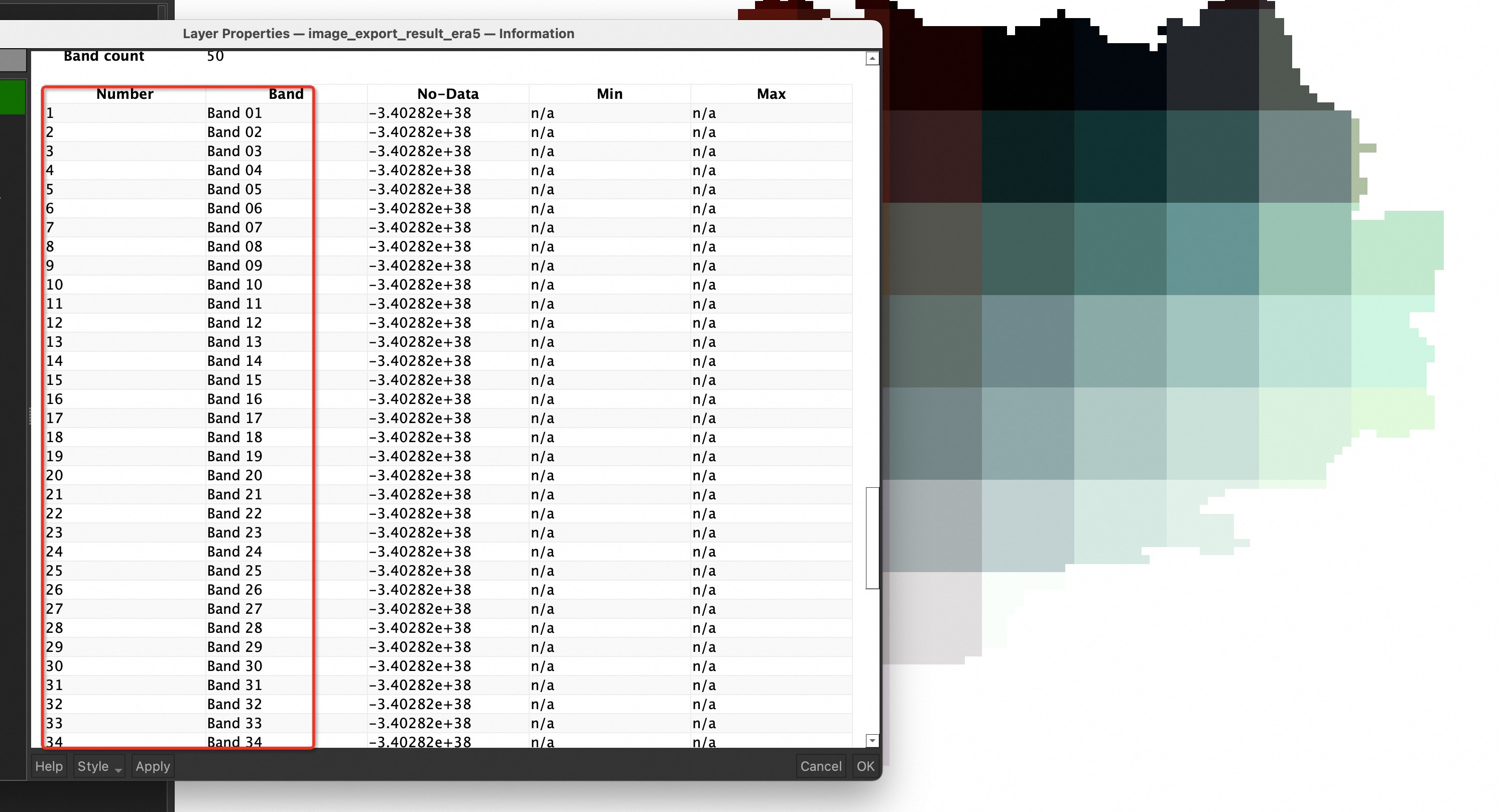Screen dimensions: 1500x812
Task: Select the green highlighted sidebar item
Action: click(x=13, y=97)
